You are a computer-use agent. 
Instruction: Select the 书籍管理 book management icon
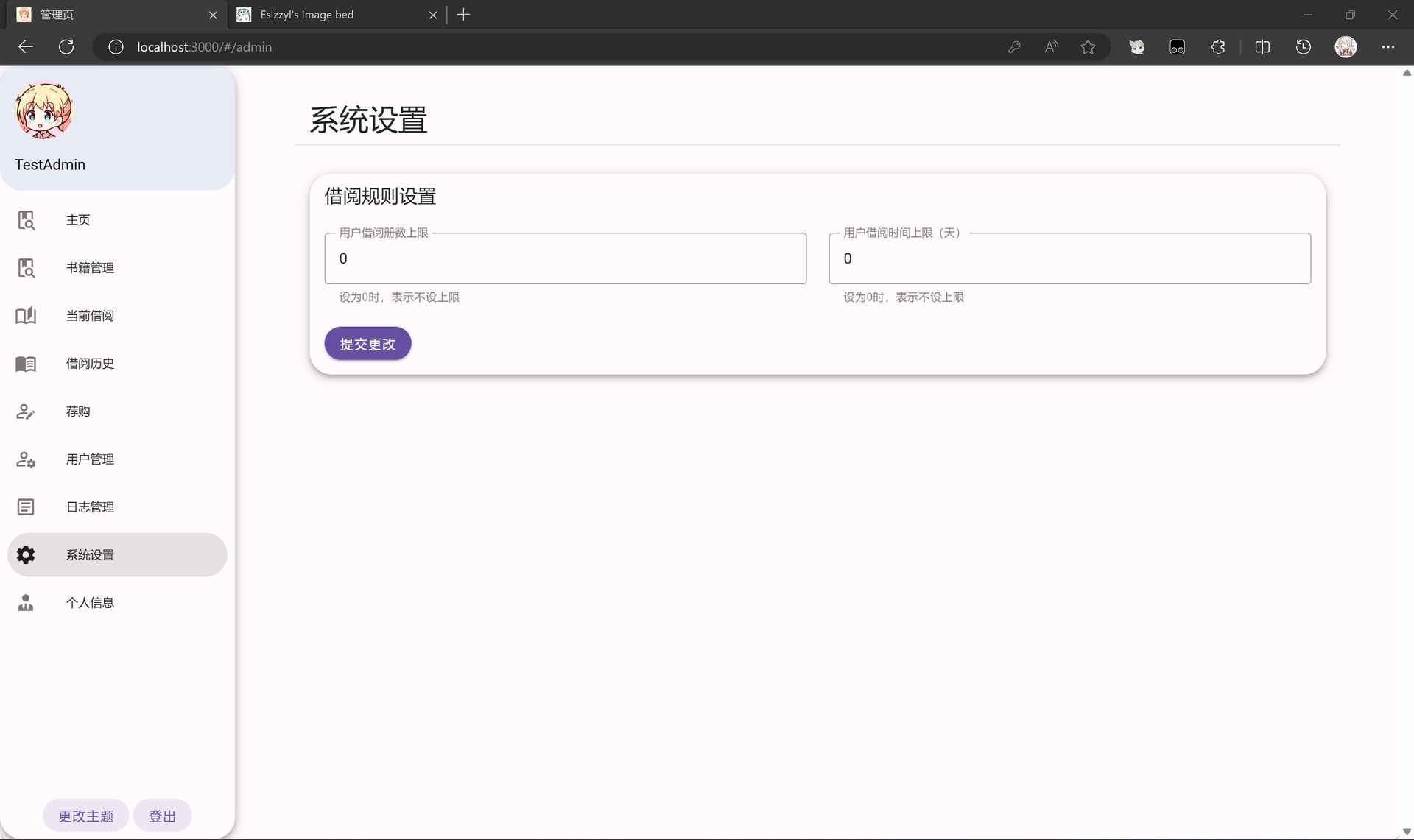[x=26, y=268]
